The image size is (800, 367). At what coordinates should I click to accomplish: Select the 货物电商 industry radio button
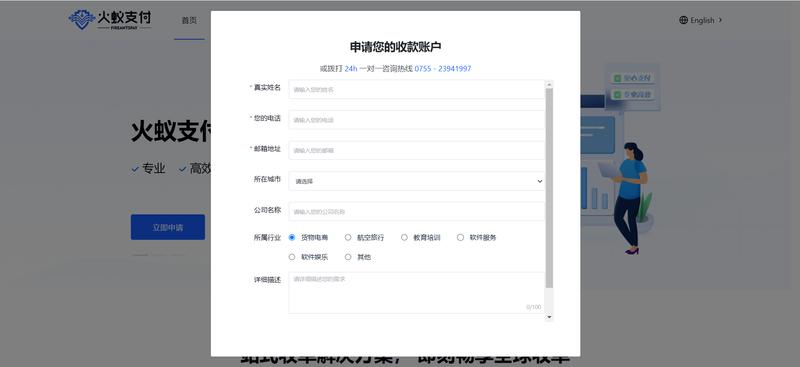[292, 237]
